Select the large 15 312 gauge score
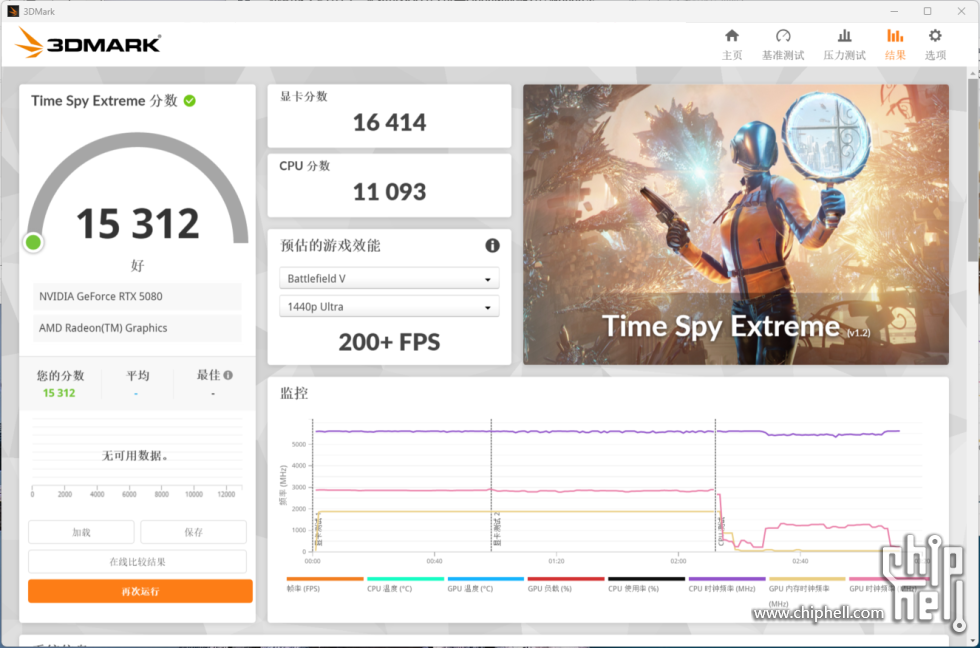Screen dimensions: 980x648 pos(138,223)
